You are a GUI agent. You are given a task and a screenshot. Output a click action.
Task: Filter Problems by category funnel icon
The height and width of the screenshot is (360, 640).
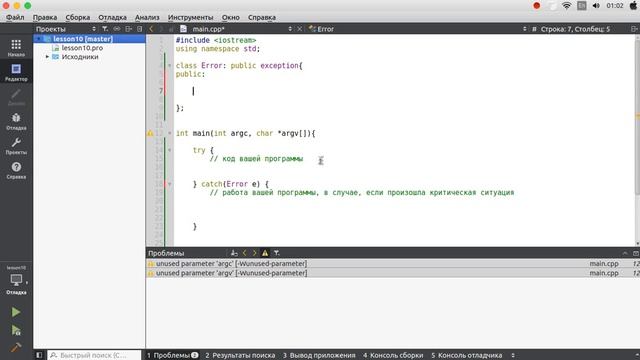[276, 253]
